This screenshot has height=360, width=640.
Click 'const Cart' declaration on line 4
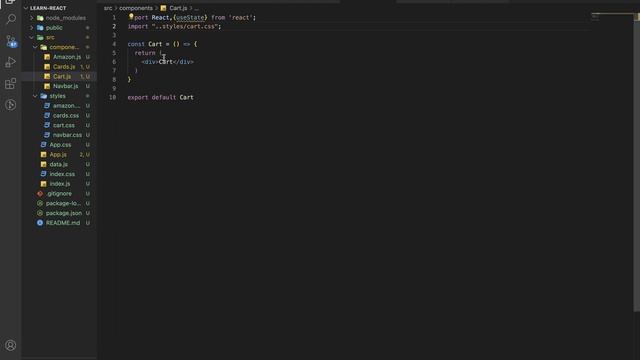[144, 44]
